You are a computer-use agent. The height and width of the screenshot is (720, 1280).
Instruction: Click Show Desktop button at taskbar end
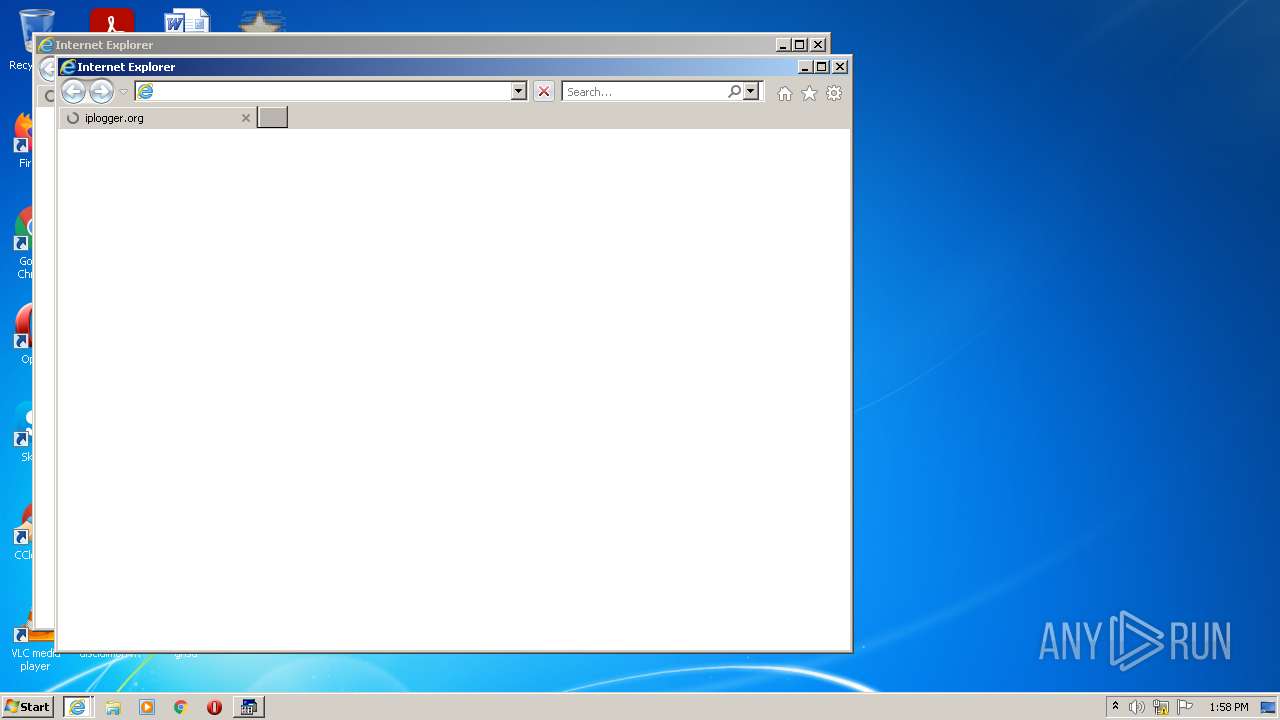[x=1268, y=707]
